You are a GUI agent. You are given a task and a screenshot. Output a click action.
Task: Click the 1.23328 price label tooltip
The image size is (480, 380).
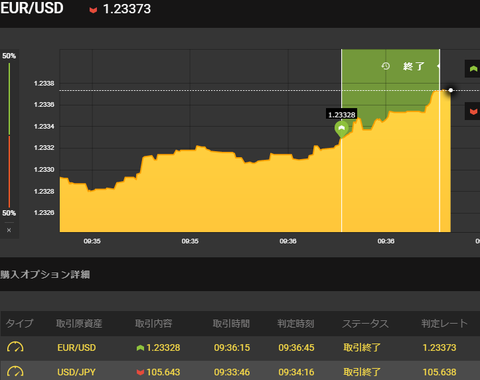342,115
